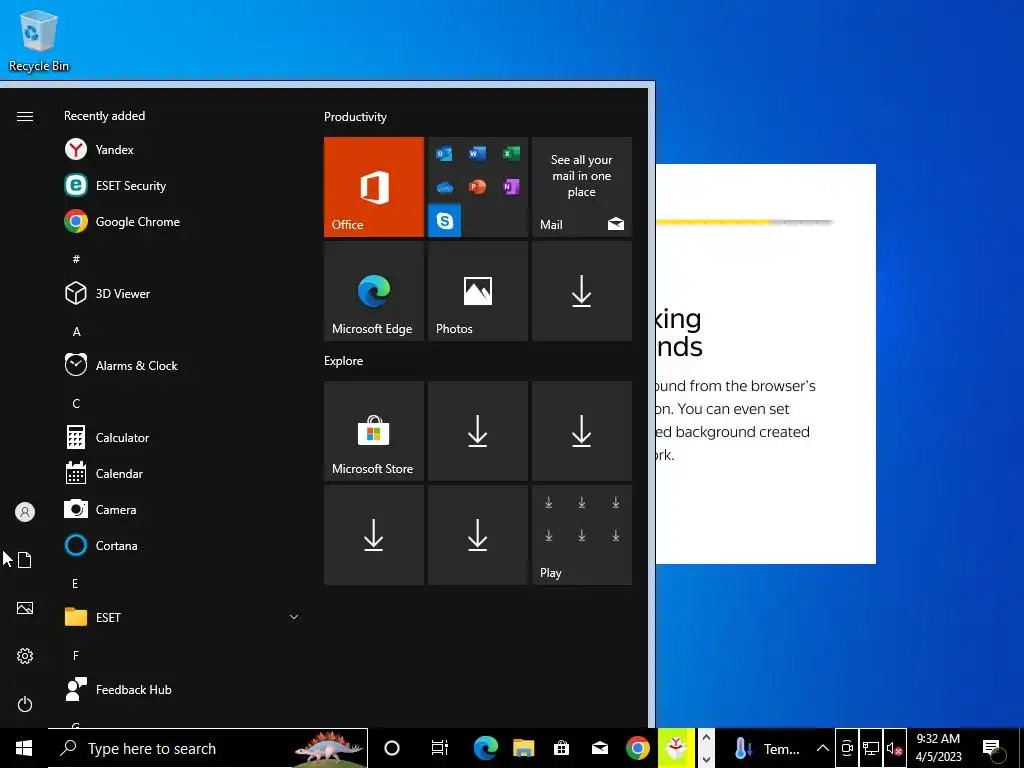This screenshot has width=1024, height=768.
Task: Open Mail from the taskbar
Action: (x=600, y=748)
